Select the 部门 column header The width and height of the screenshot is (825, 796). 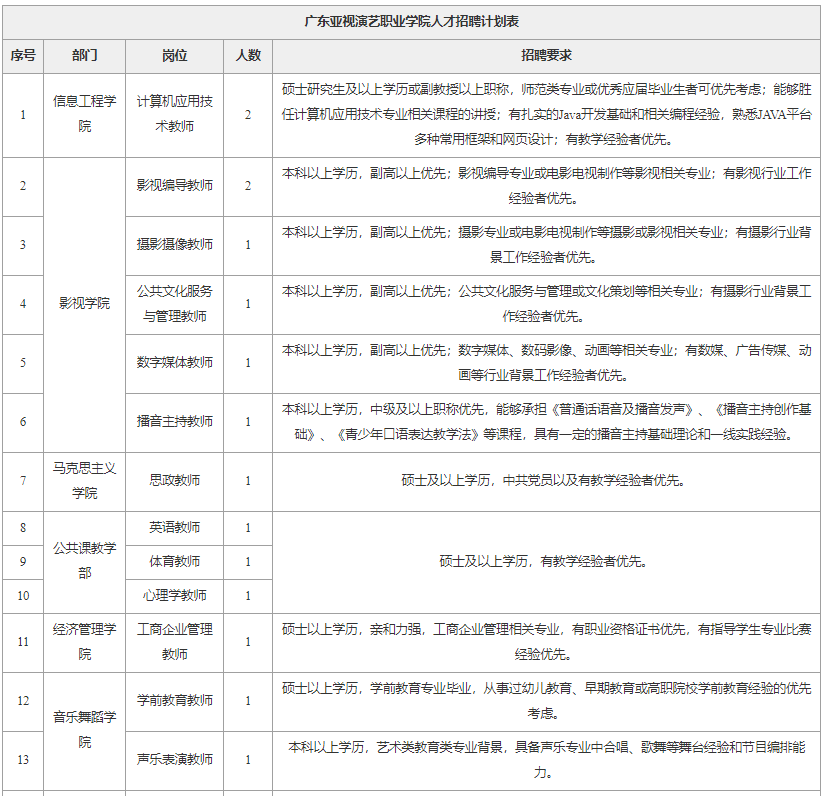(x=84, y=56)
